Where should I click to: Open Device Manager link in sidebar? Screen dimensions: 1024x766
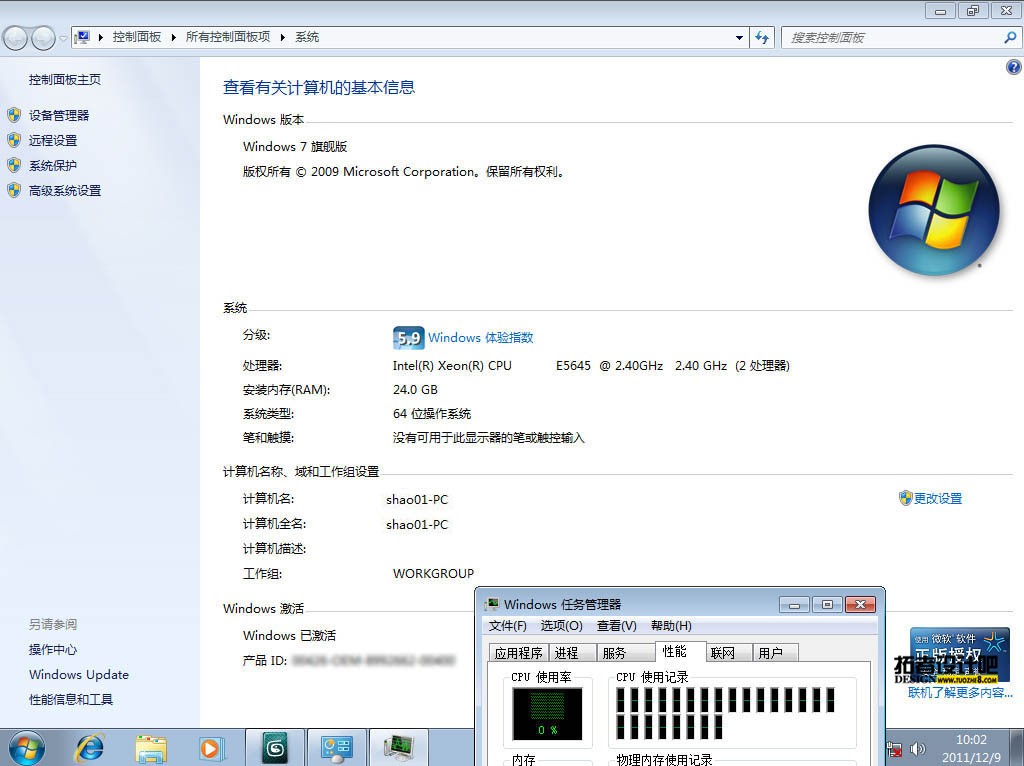pos(59,116)
